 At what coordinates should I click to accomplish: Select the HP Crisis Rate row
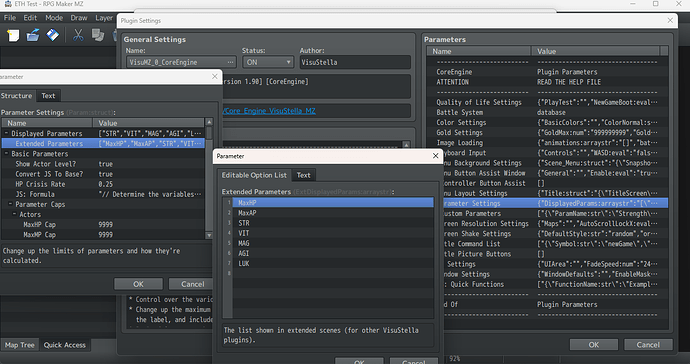pyautogui.click(x=103, y=184)
